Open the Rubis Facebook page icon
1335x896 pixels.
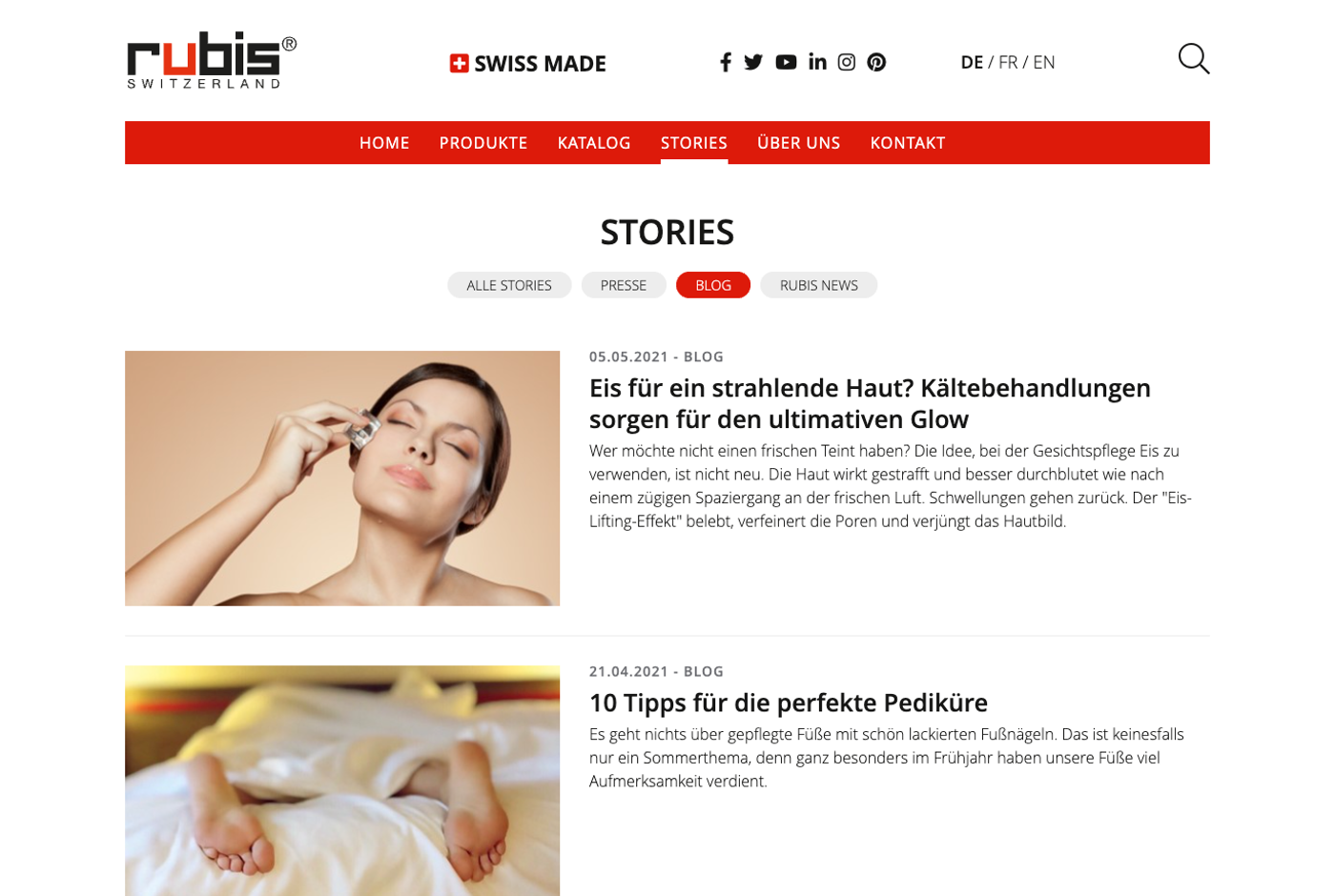coord(725,62)
